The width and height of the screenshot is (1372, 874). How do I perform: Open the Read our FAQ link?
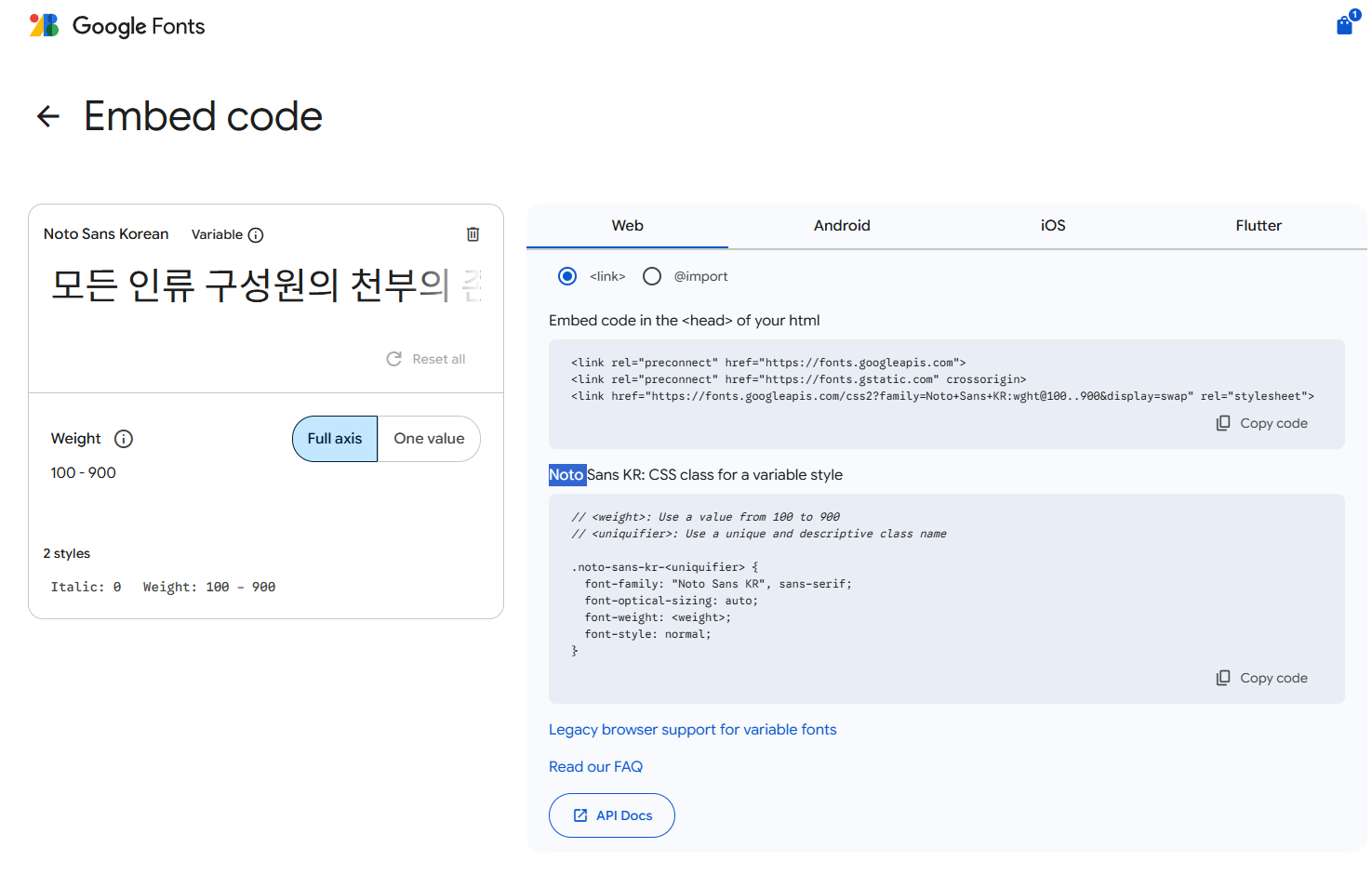pyautogui.click(x=595, y=767)
